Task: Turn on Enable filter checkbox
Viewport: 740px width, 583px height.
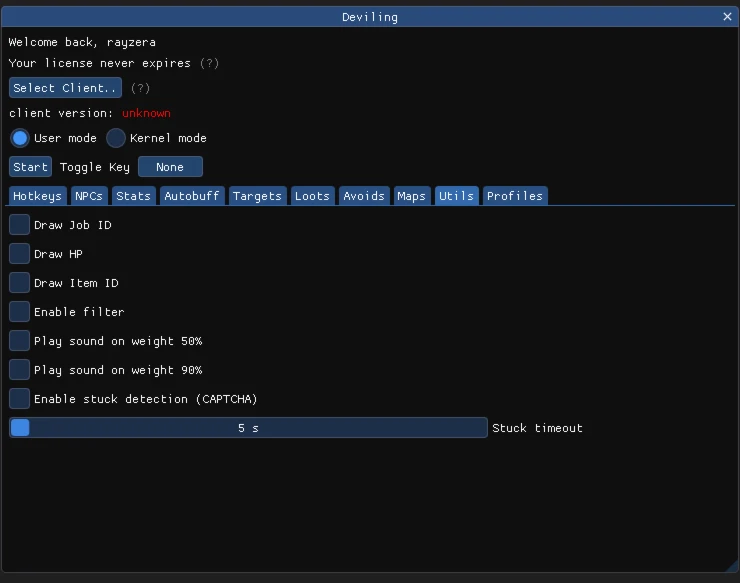Action: (x=20, y=312)
